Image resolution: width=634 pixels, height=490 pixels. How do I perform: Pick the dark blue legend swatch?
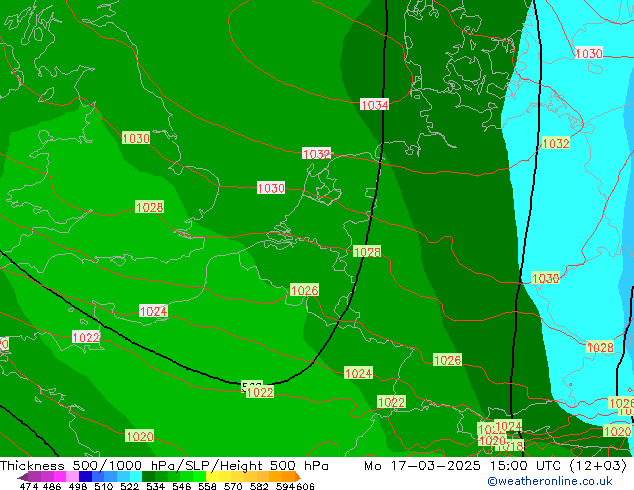[85, 476]
